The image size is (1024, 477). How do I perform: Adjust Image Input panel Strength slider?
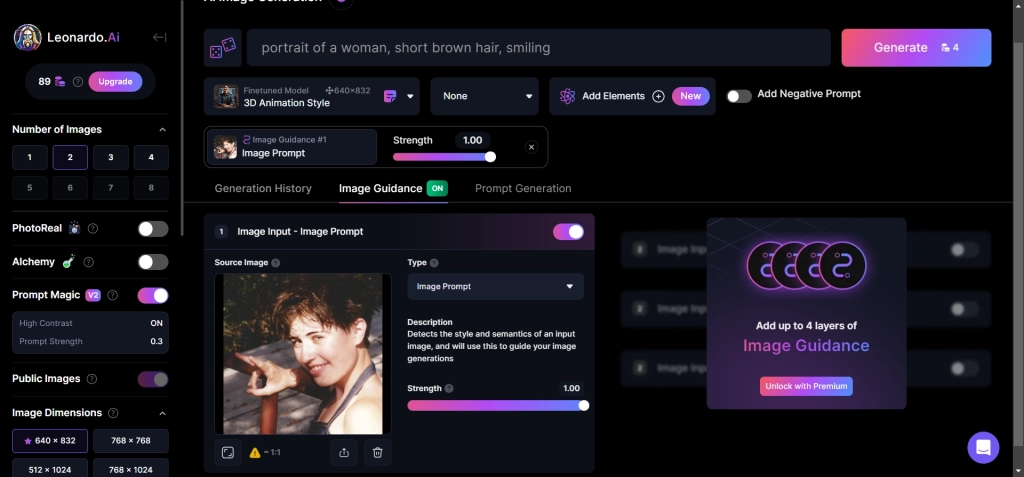point(498,405)
